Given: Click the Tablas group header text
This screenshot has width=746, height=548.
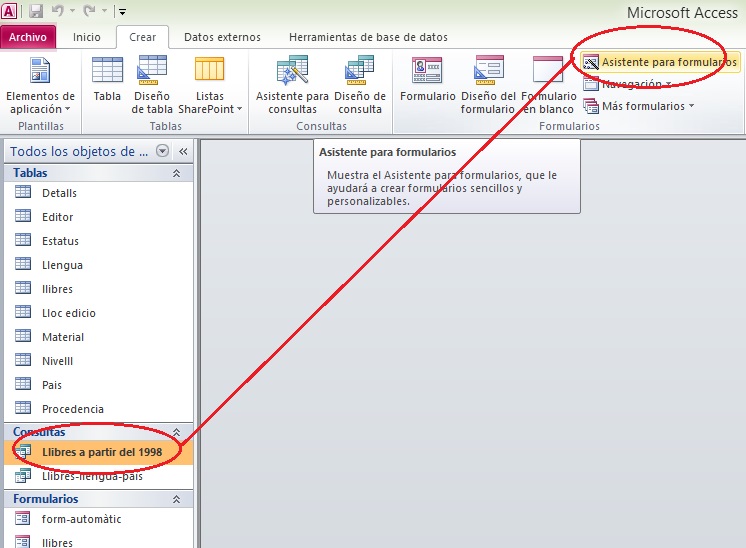Looking at the screenshot, I should [x=30, y=173].
